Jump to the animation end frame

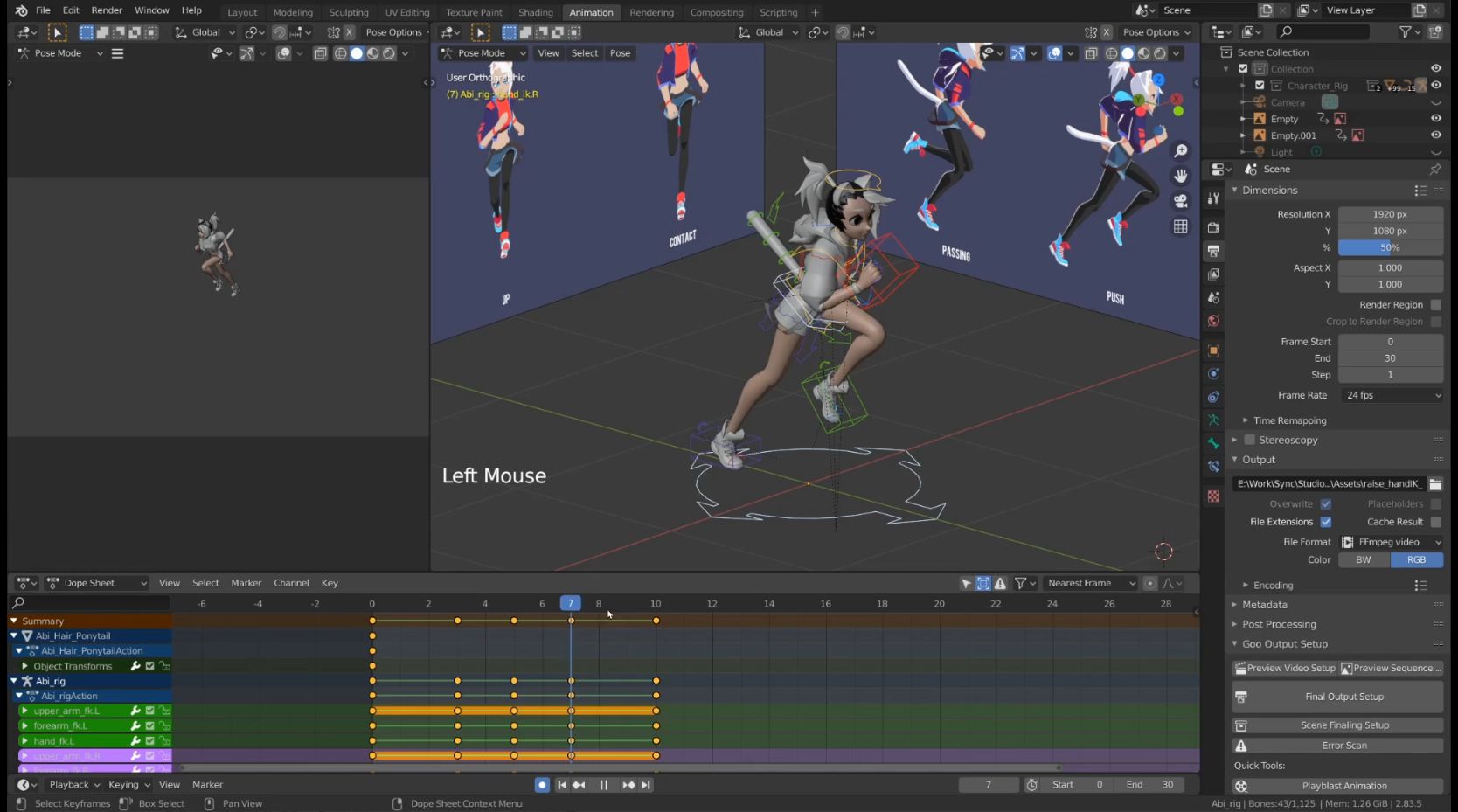tap(646, 785)
